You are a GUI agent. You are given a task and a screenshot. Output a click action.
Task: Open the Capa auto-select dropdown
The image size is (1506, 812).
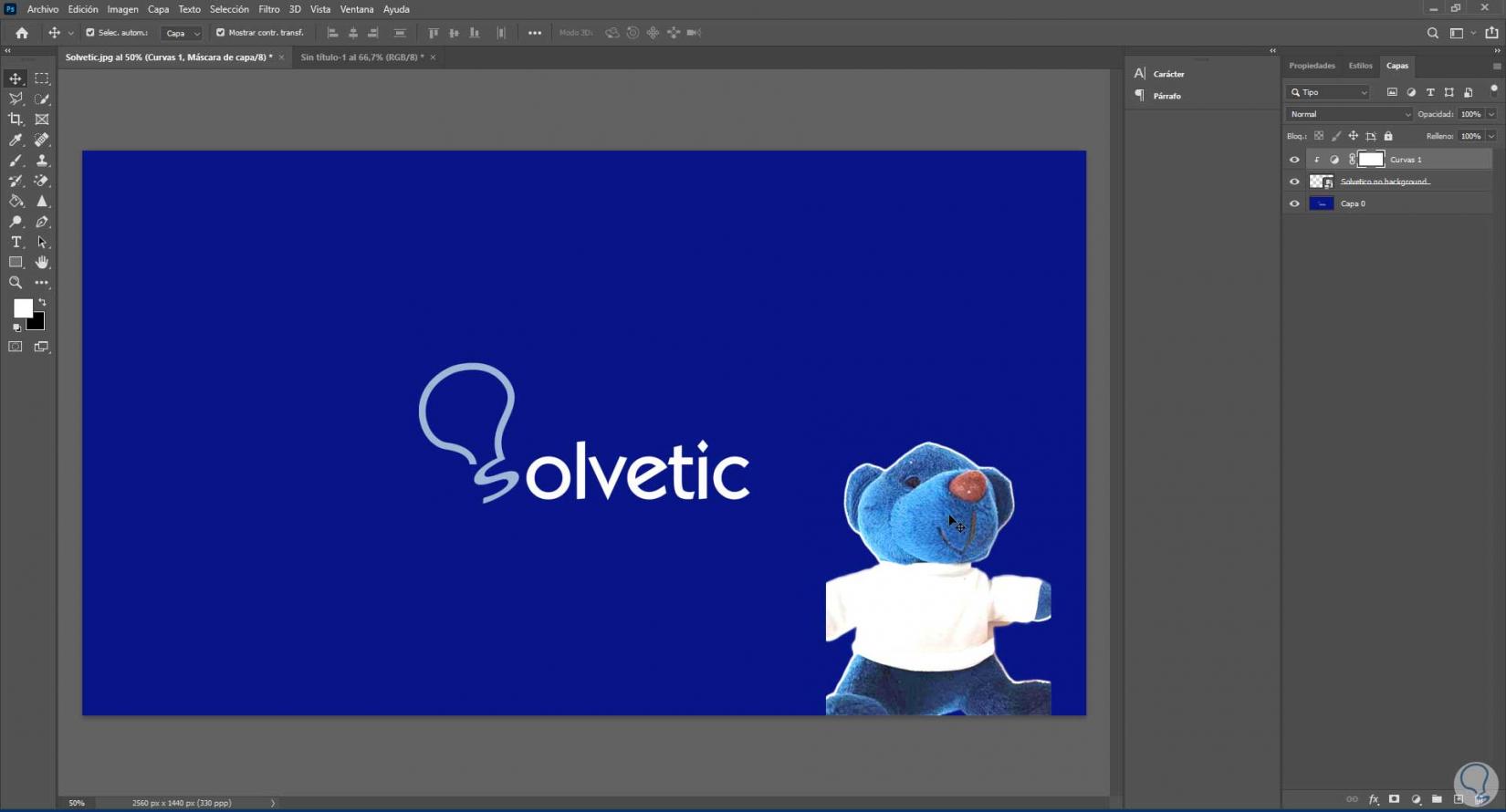182,33
